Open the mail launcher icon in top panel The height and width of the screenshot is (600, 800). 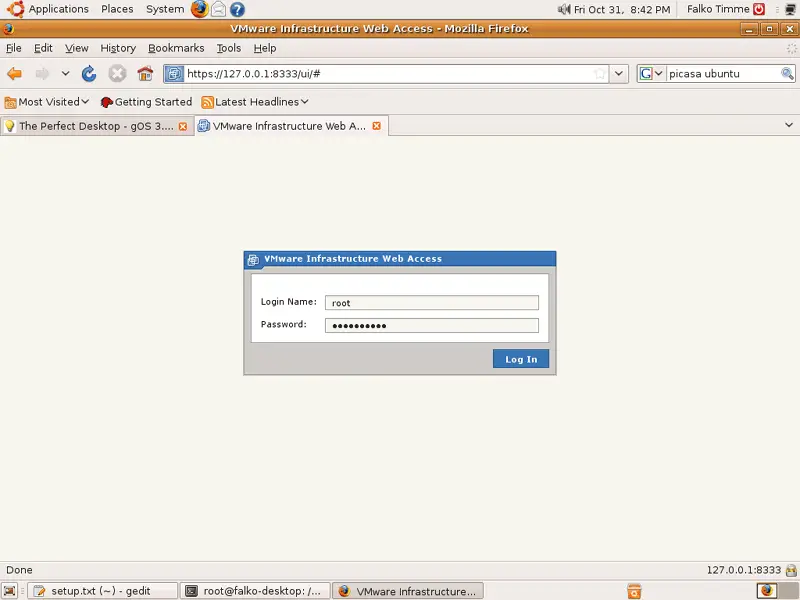218,9
